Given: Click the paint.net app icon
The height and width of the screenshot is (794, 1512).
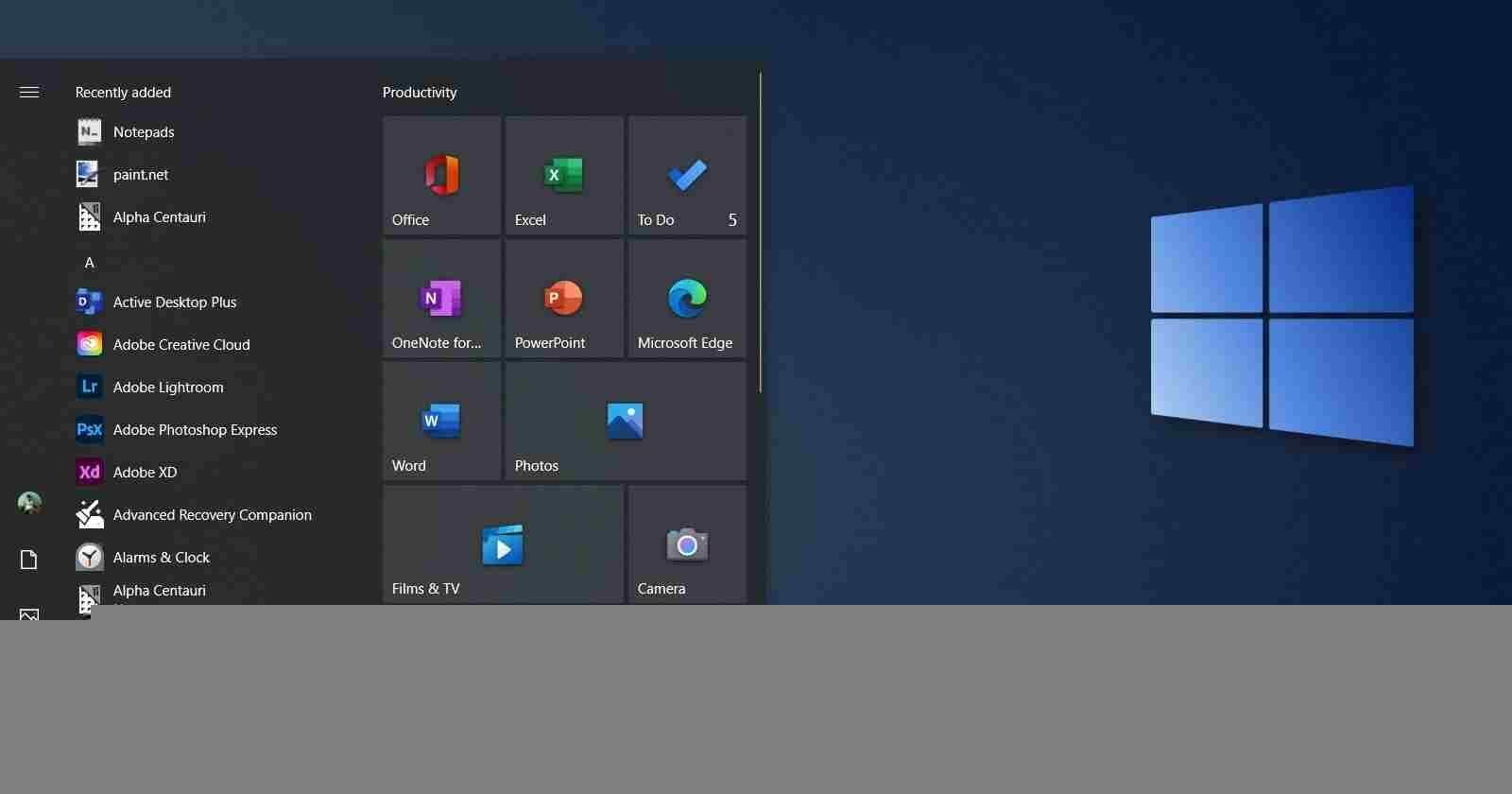Looking at the screenshot, I should click(x=89, y=174).
